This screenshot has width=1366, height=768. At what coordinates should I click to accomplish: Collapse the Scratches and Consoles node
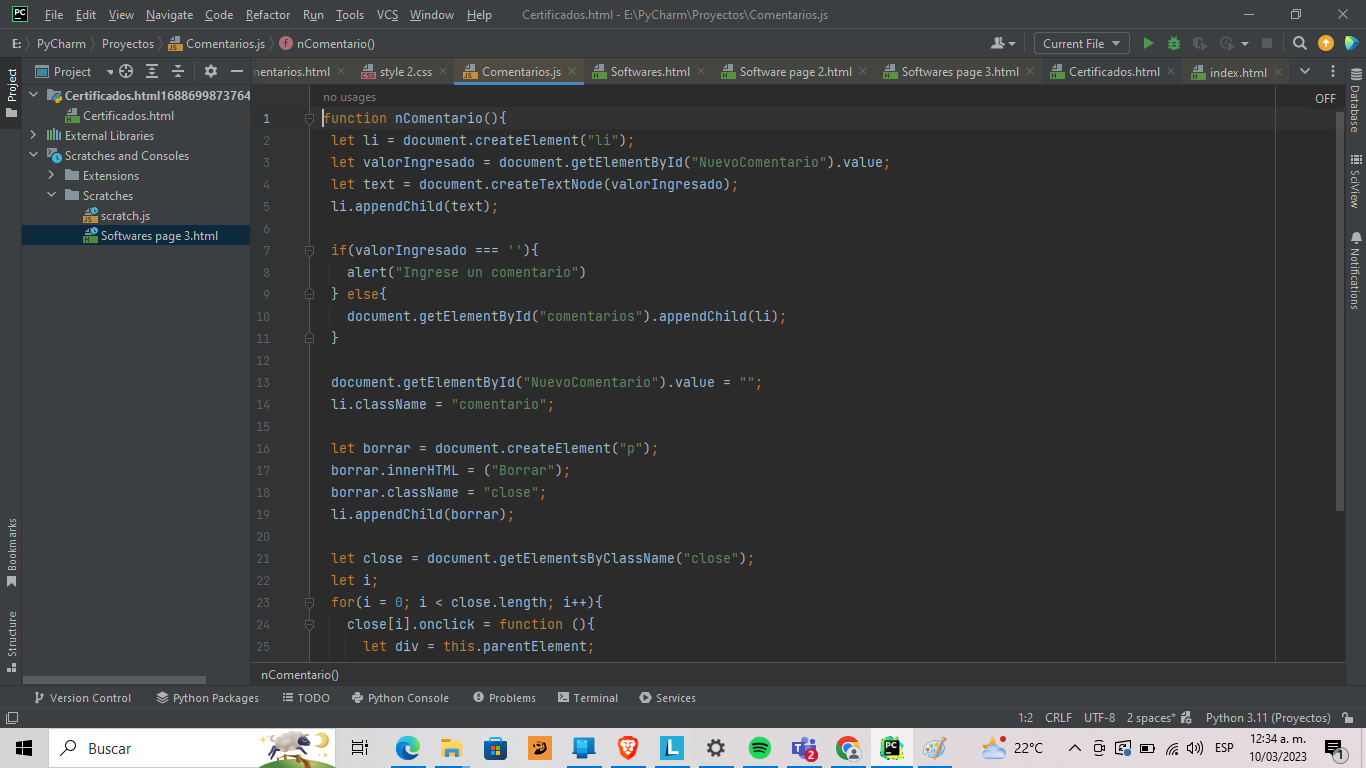coord(33,155)
